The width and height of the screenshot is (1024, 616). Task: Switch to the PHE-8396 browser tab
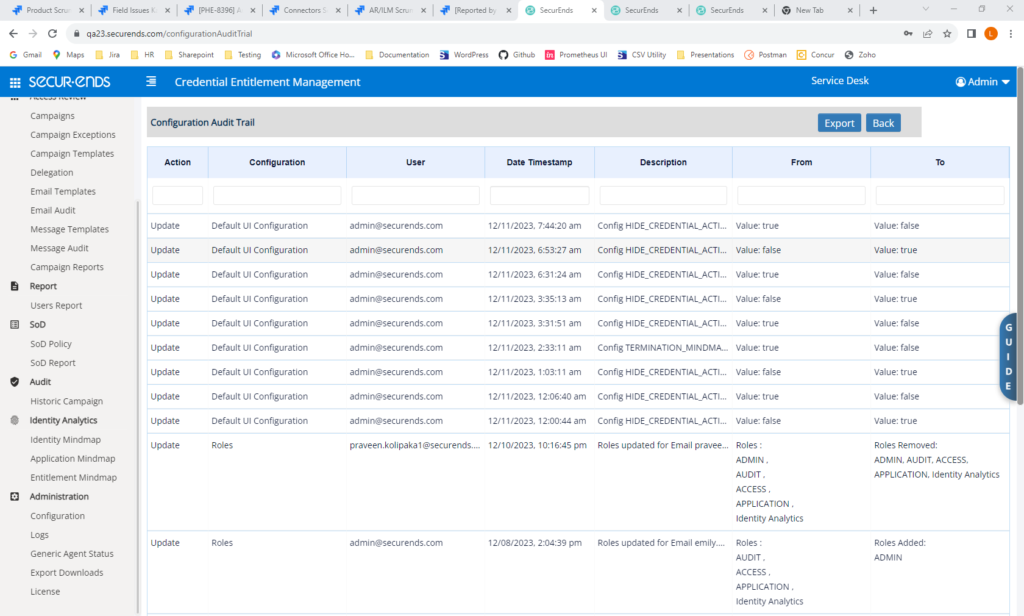(x=219, y=10)
